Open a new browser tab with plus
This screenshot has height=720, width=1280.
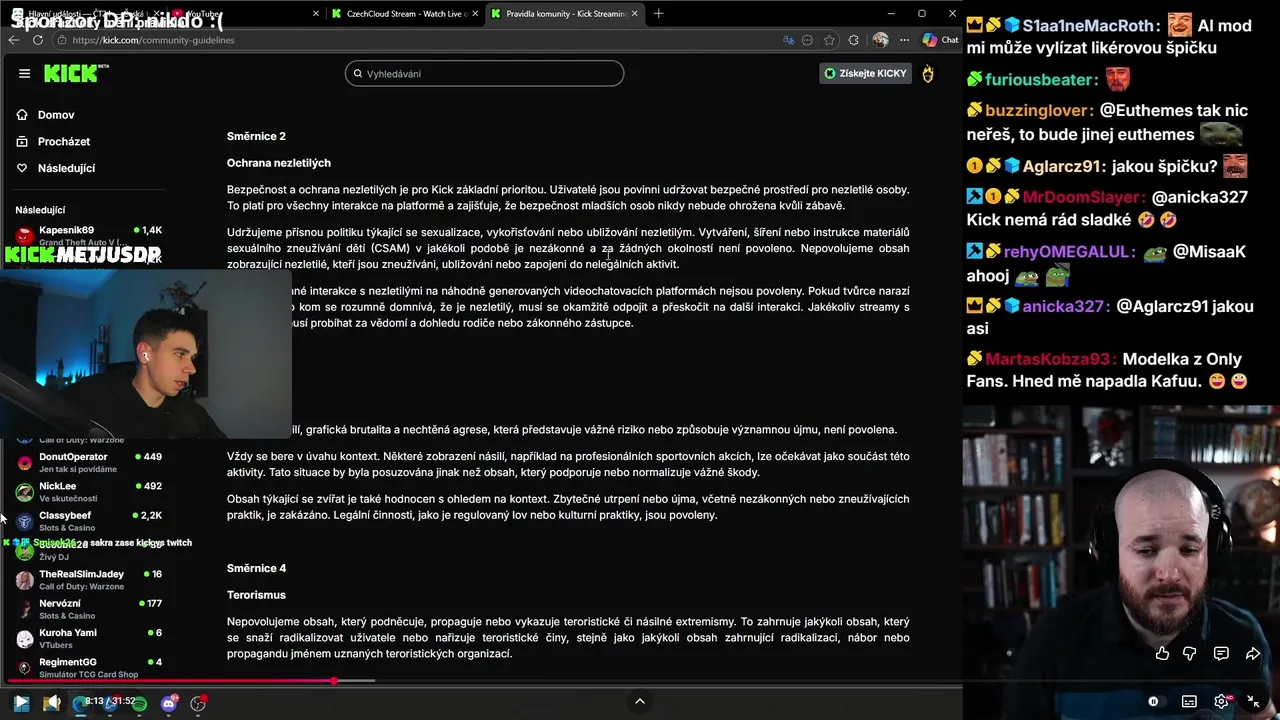pyautogui.click(x=658, y=13)
